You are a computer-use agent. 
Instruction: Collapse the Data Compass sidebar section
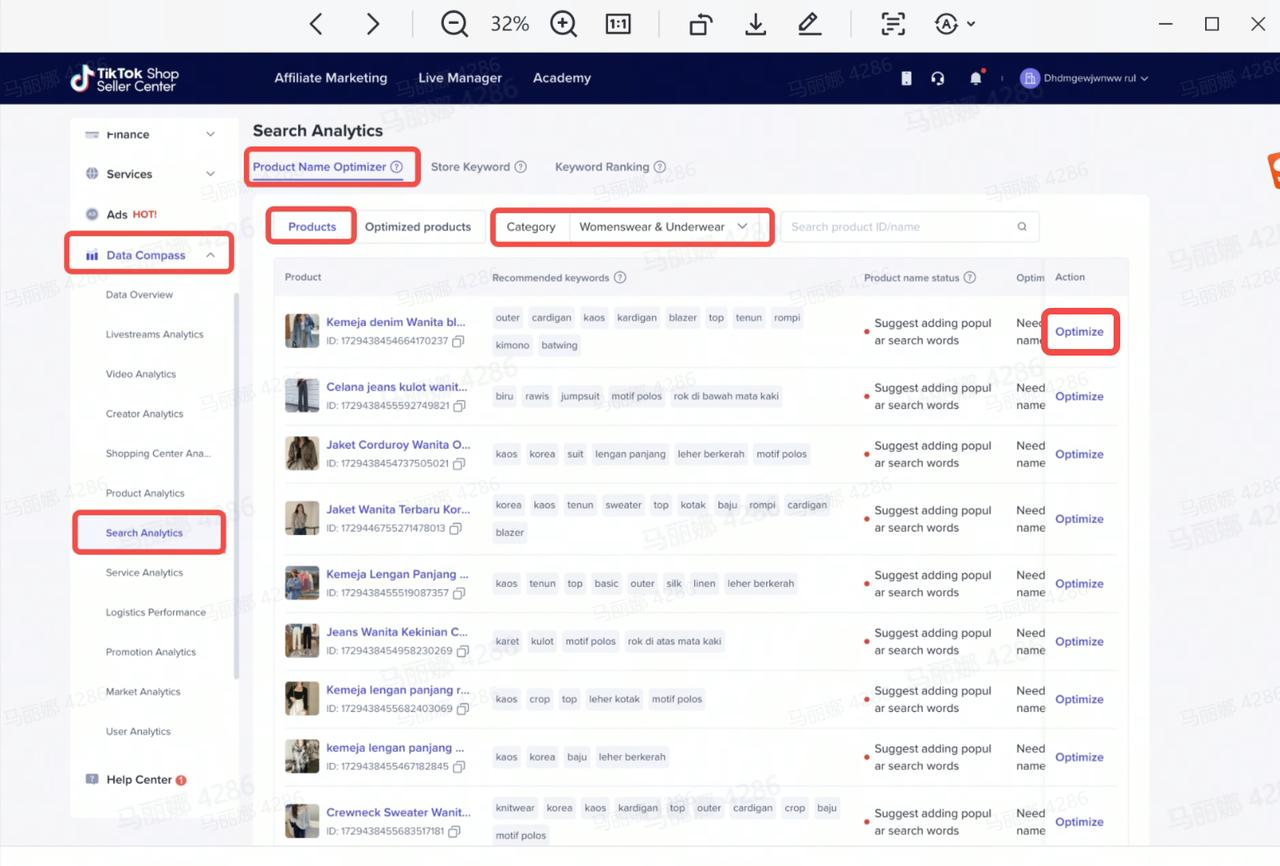tap(211, 255)
